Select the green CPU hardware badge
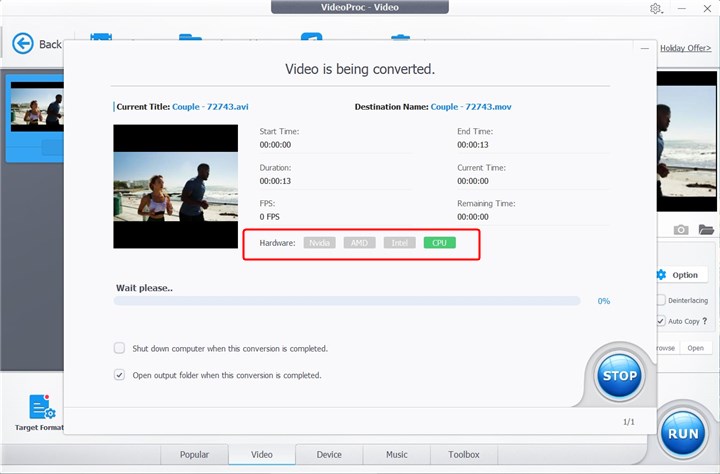 (439, 243)
